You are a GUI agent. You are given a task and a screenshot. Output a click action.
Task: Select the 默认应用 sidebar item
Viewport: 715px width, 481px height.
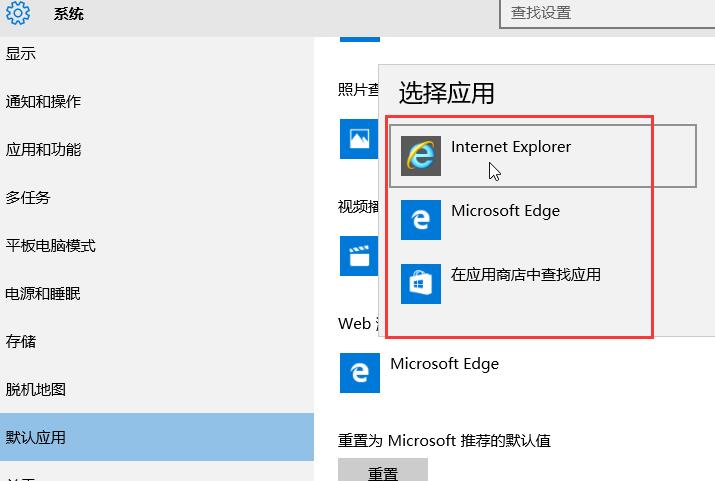pos(157,437)
